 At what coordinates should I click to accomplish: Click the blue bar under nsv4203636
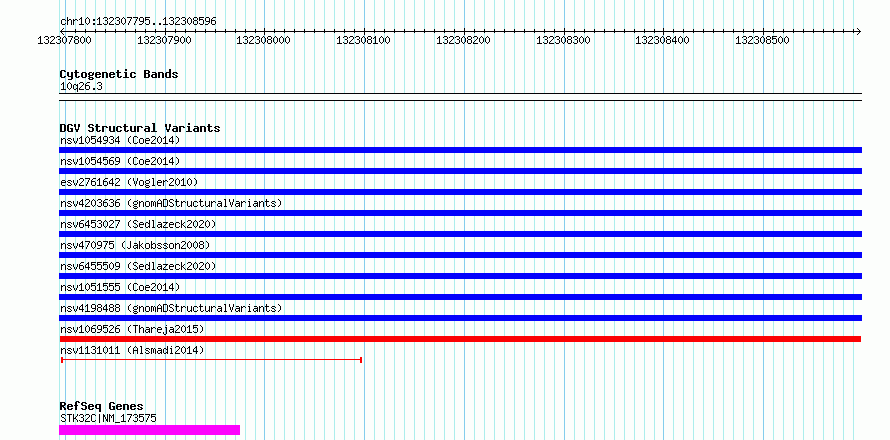click(x=460, y=213)
